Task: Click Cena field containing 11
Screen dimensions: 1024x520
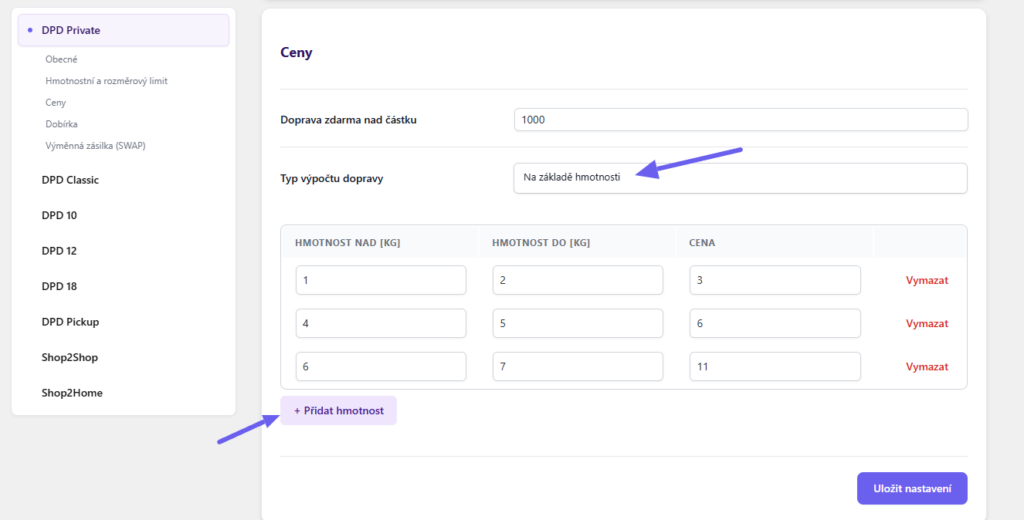Action: click(775, 366)
